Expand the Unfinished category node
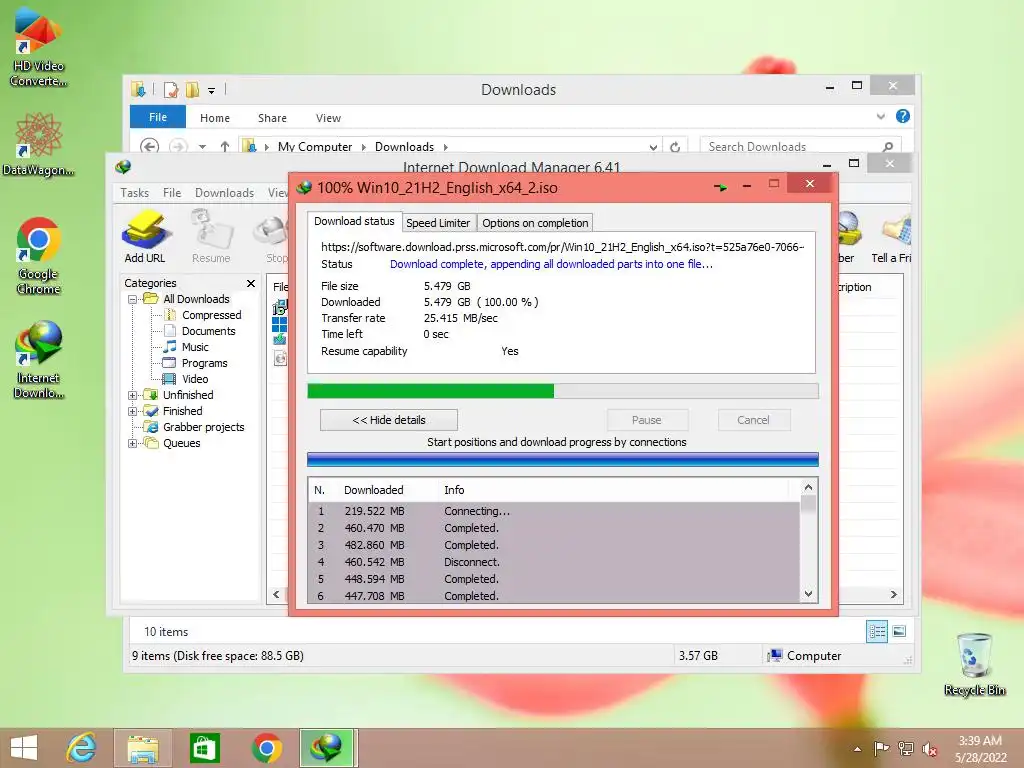 pyautogui.click(x=133, y=395)
